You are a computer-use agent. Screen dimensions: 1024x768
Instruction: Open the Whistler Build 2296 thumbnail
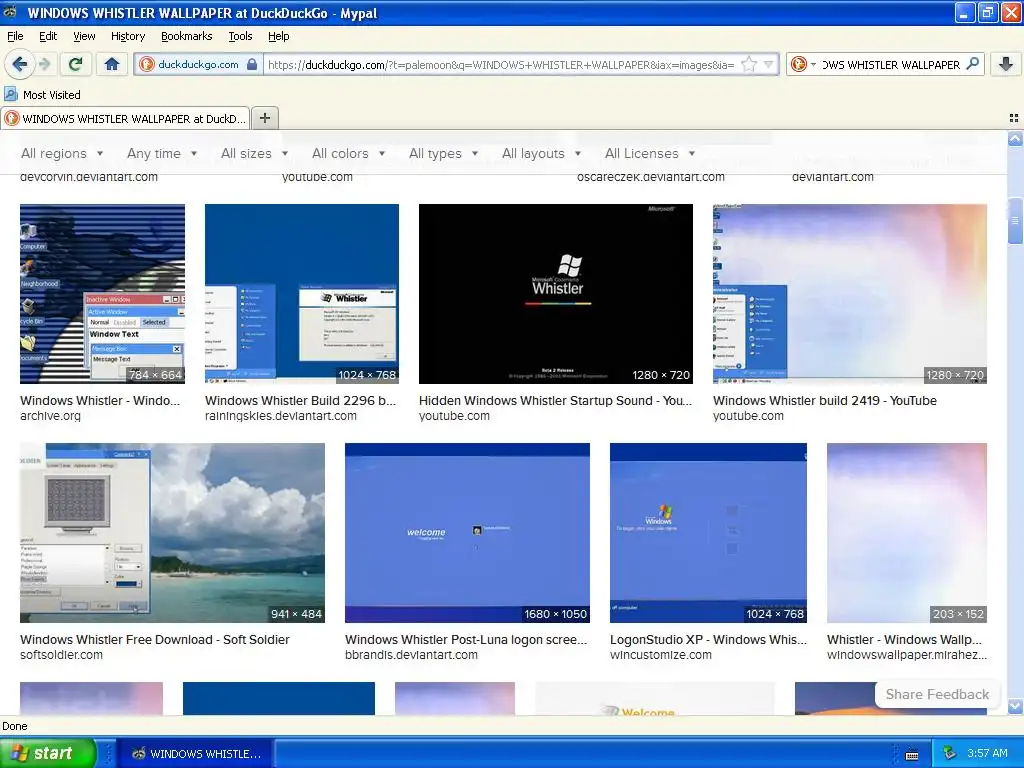pyautogui.click(x=302, y=294)
